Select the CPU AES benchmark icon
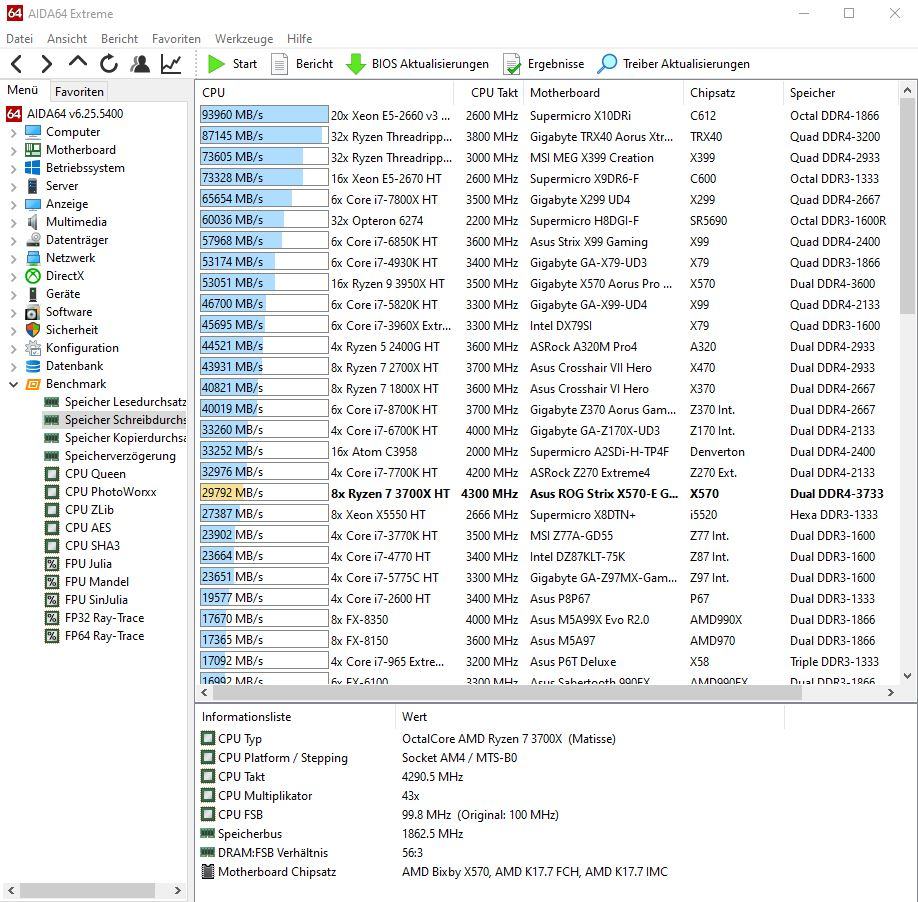 pyautogui.click(x=52, y=527)
